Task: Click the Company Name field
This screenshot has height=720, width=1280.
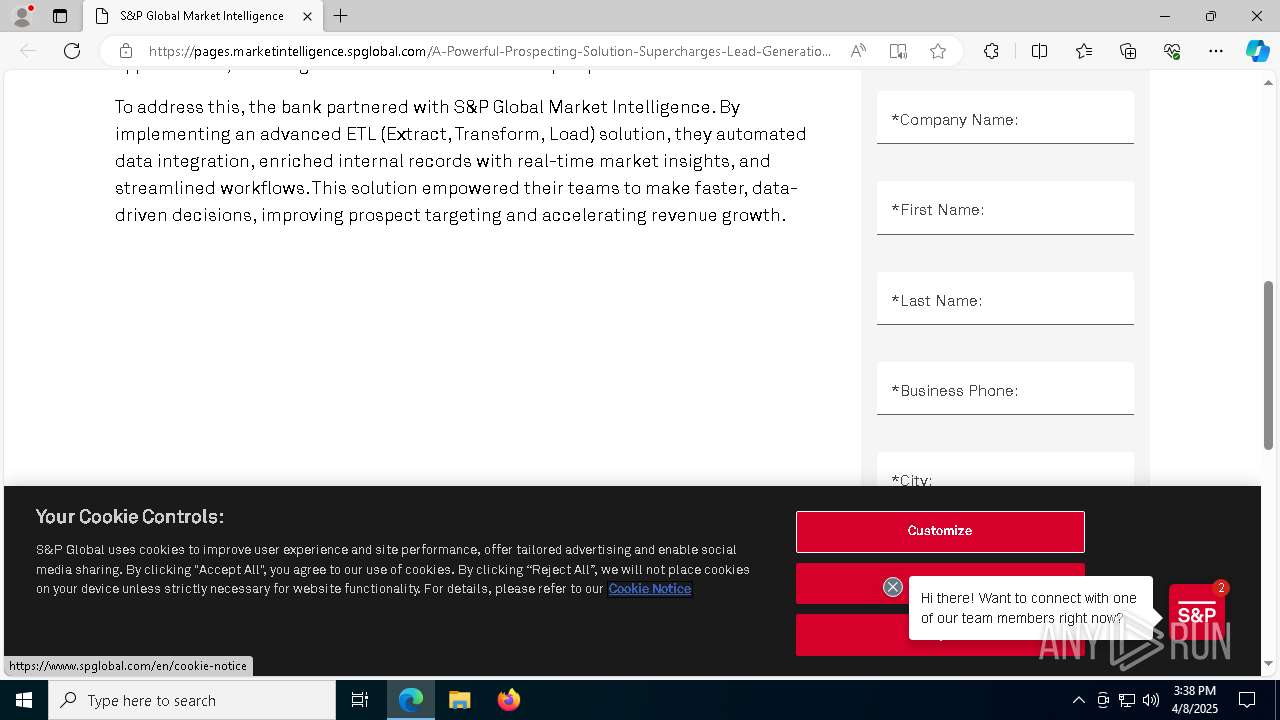Action: click(1005, 118)
